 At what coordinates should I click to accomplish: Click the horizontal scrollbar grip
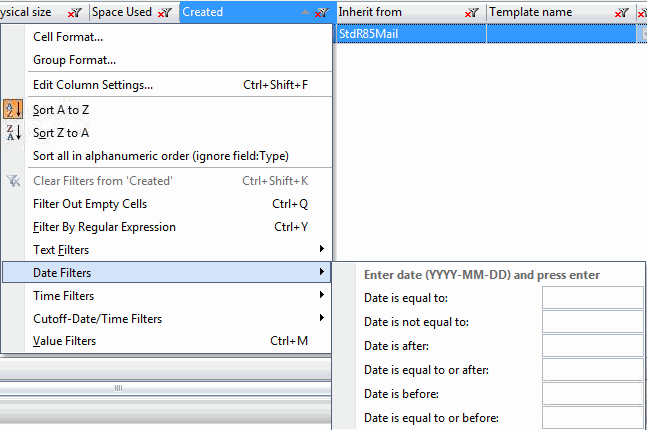coord(118,388)
